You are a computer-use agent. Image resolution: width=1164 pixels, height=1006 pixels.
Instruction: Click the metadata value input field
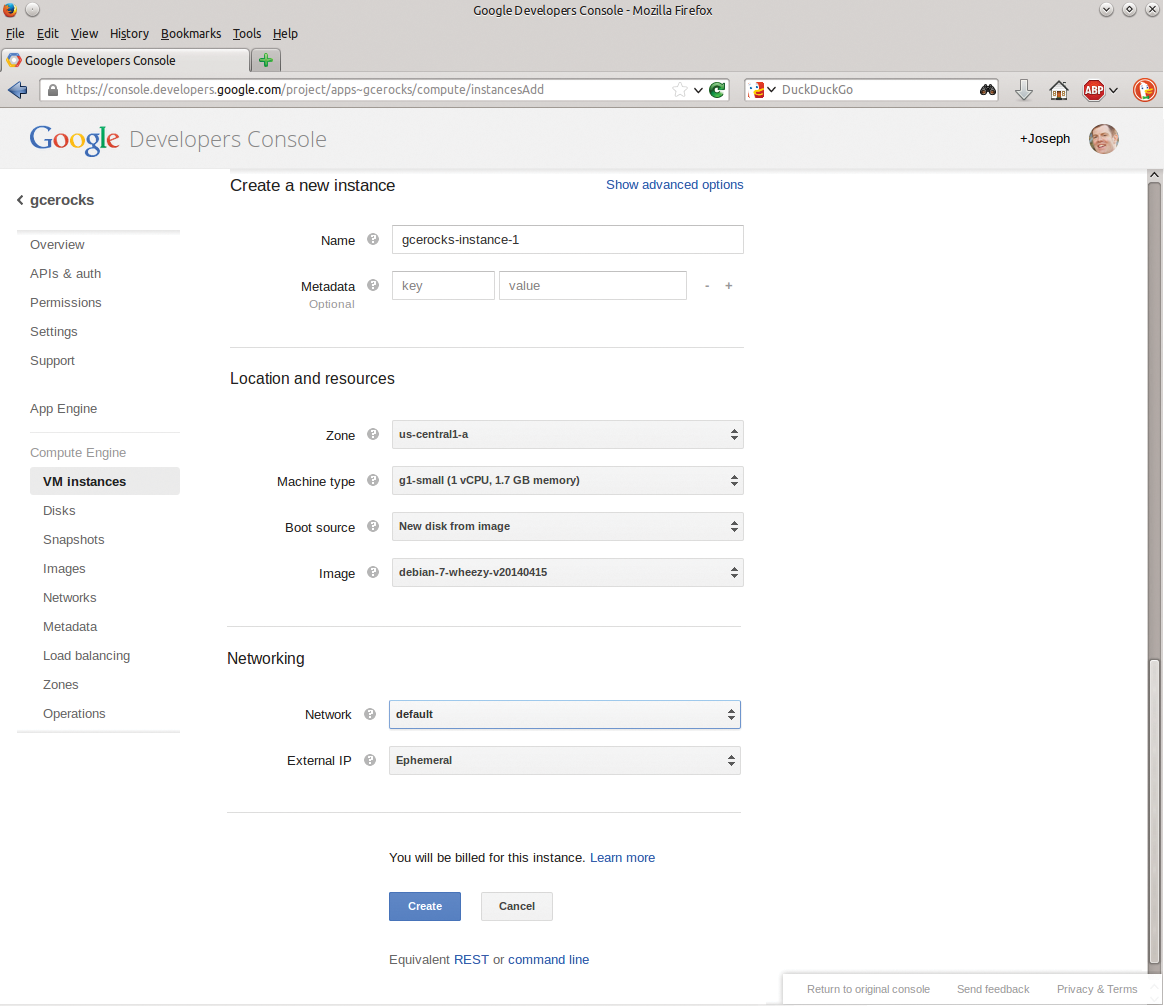[x=592, y=285]
